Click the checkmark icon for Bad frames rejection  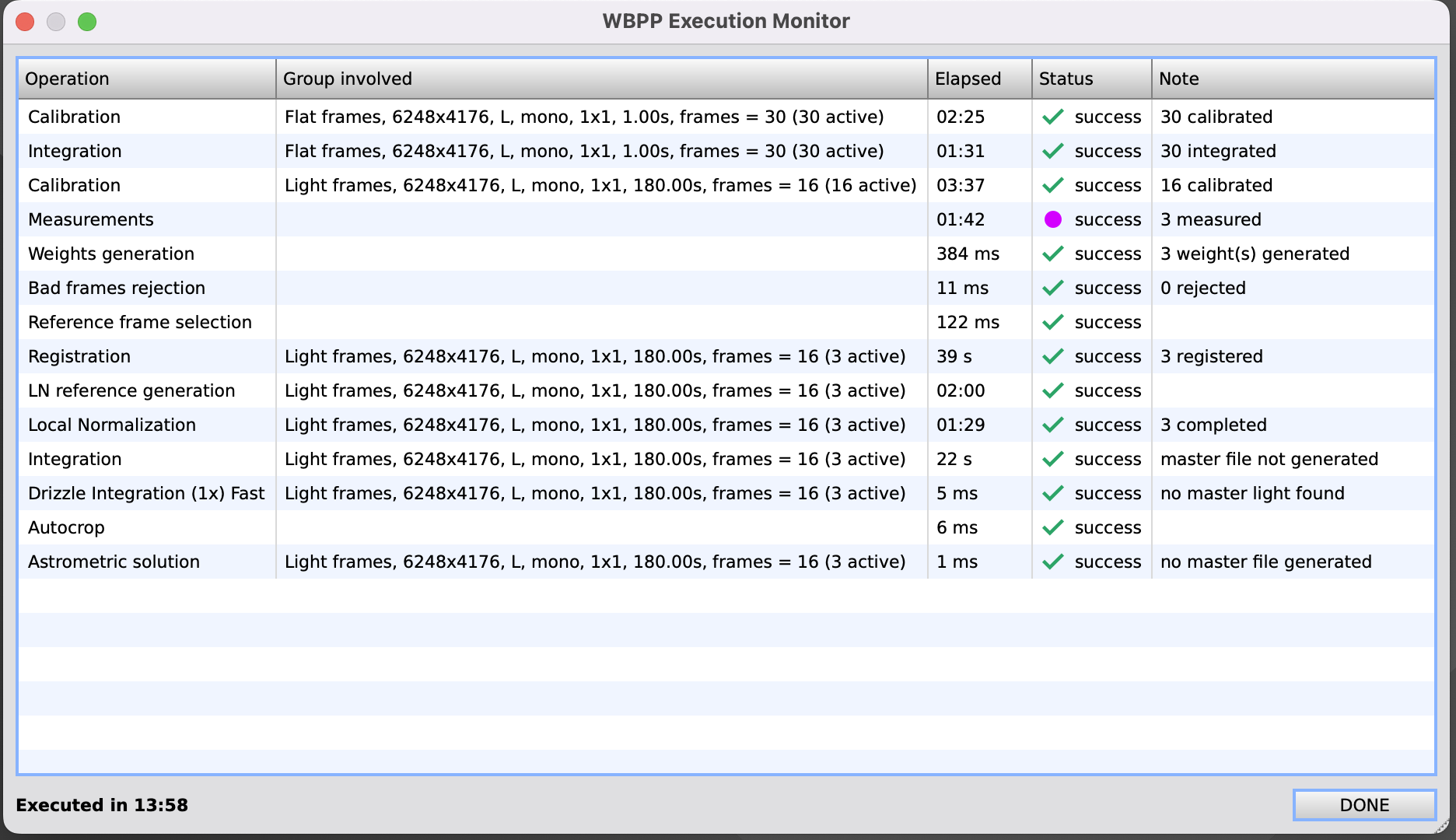[1052, 288]
